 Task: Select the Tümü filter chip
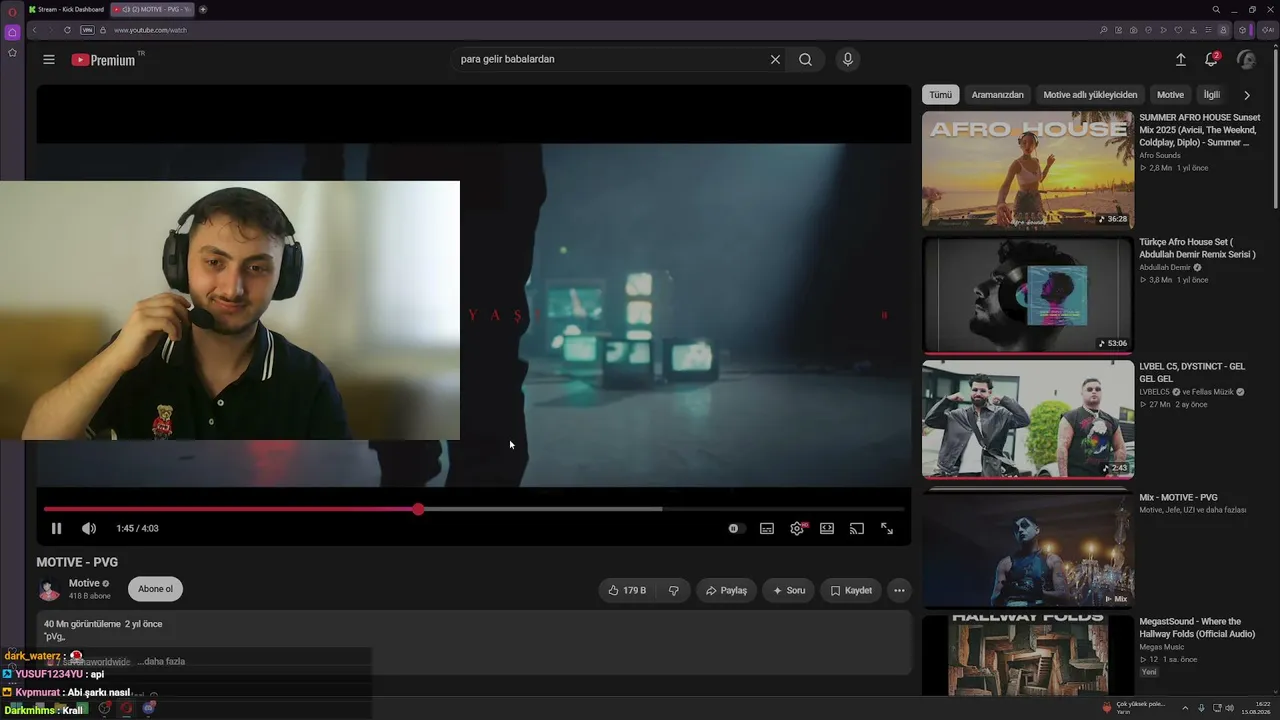tap(941, 95)
